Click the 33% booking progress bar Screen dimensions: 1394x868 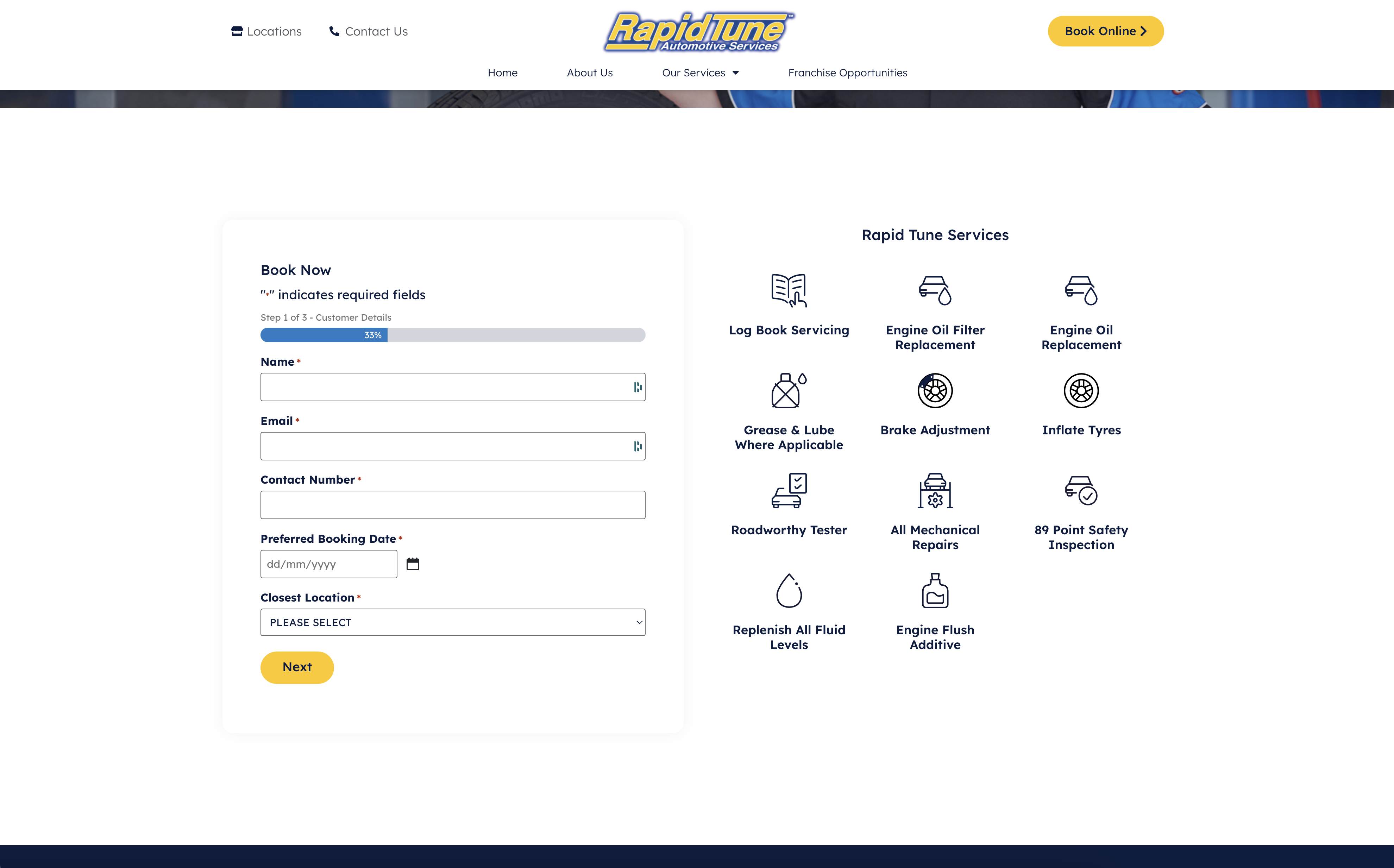(x=452, y=335)
